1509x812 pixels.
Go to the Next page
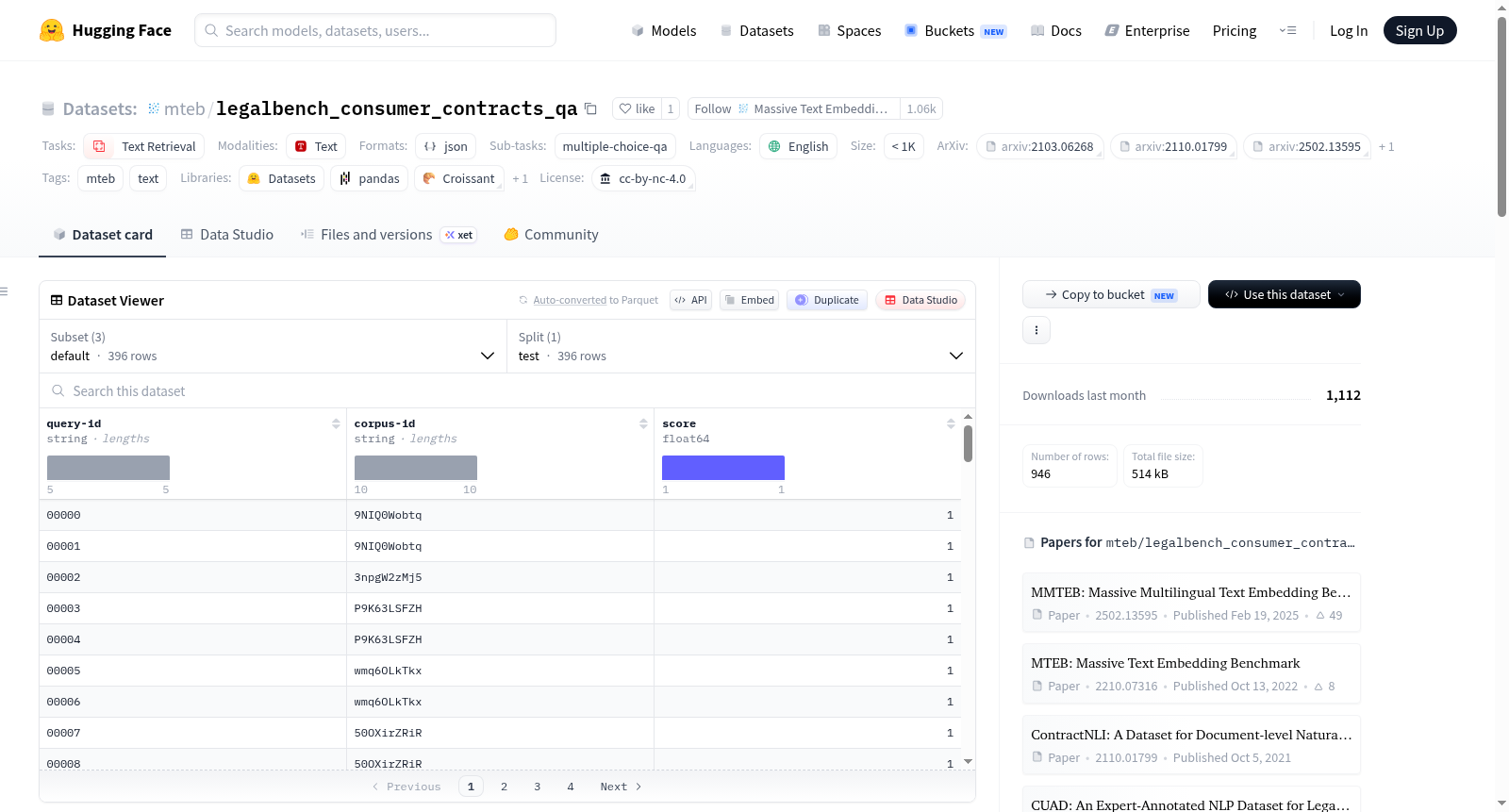click(x=622, y=787)
